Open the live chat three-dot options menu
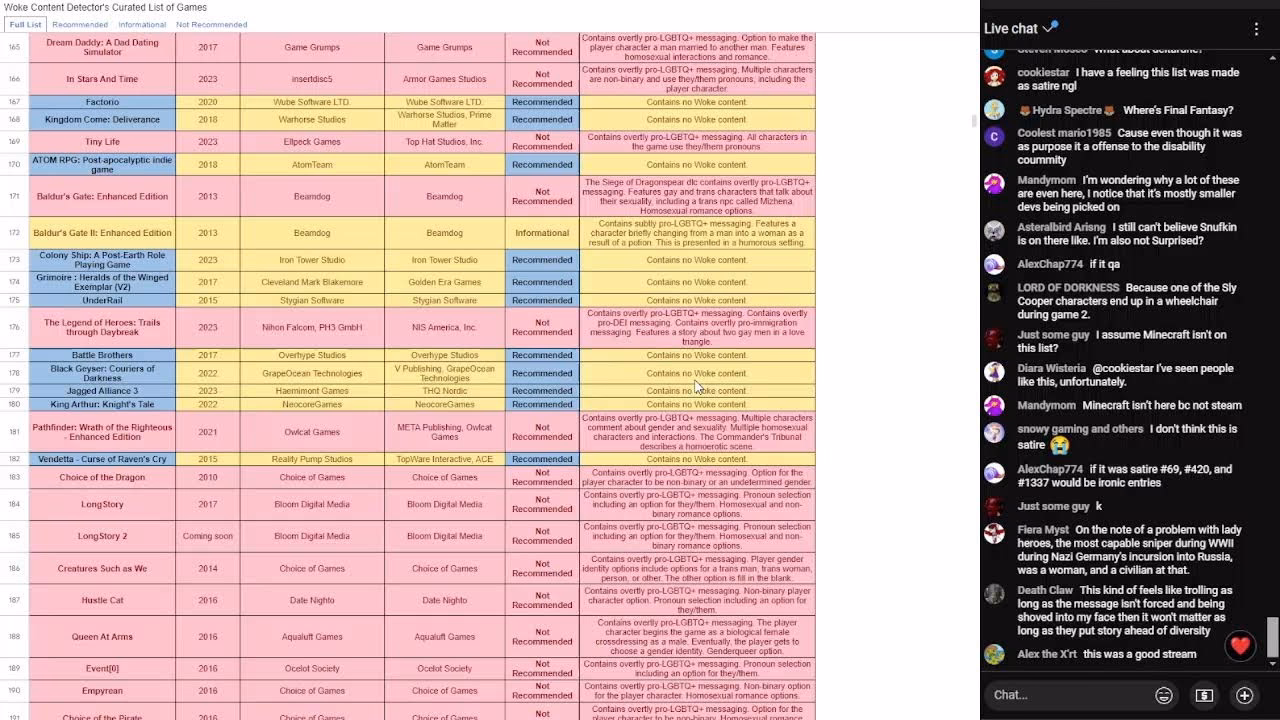 [1256, 29]
